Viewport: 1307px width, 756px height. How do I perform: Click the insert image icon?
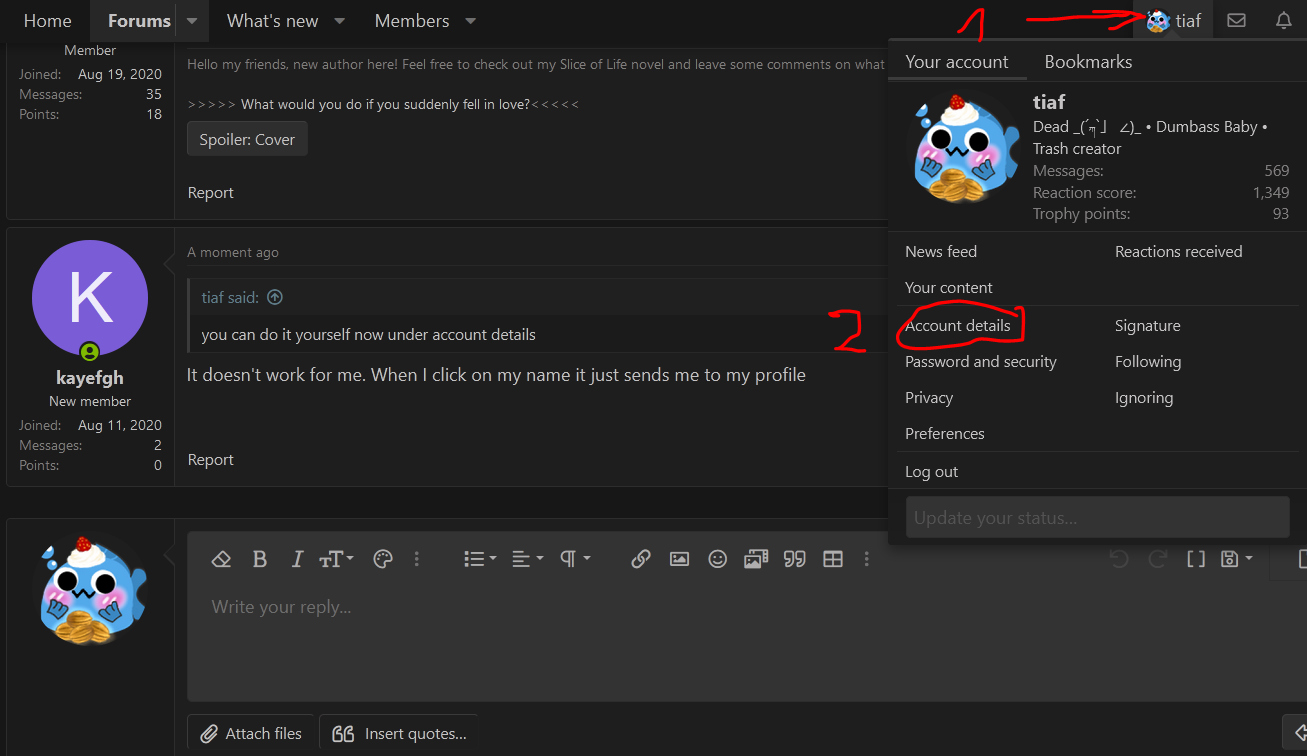pyautogui.click(x=679, y=559)
